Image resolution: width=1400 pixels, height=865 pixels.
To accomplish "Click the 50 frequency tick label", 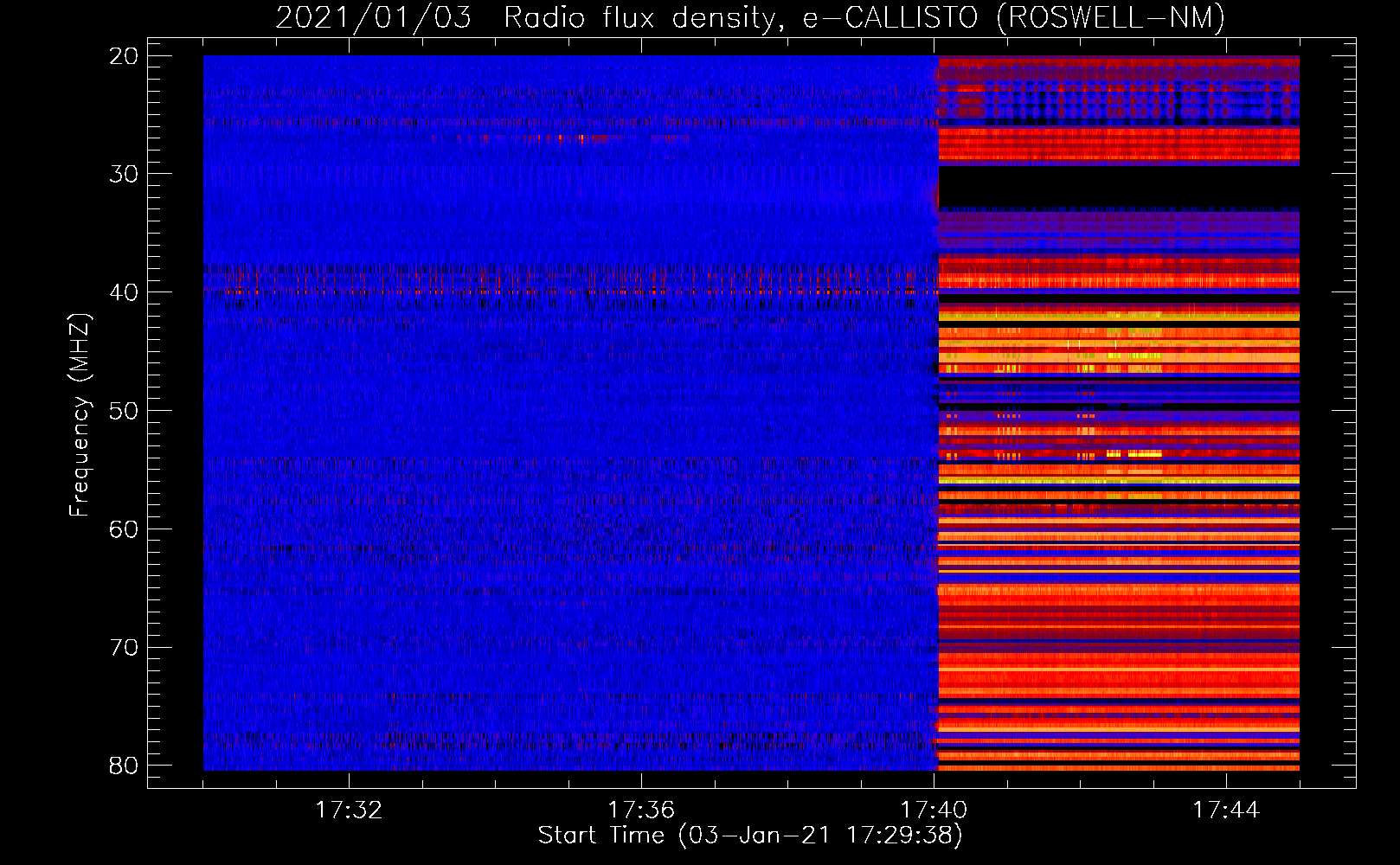I will coord(124,411).
